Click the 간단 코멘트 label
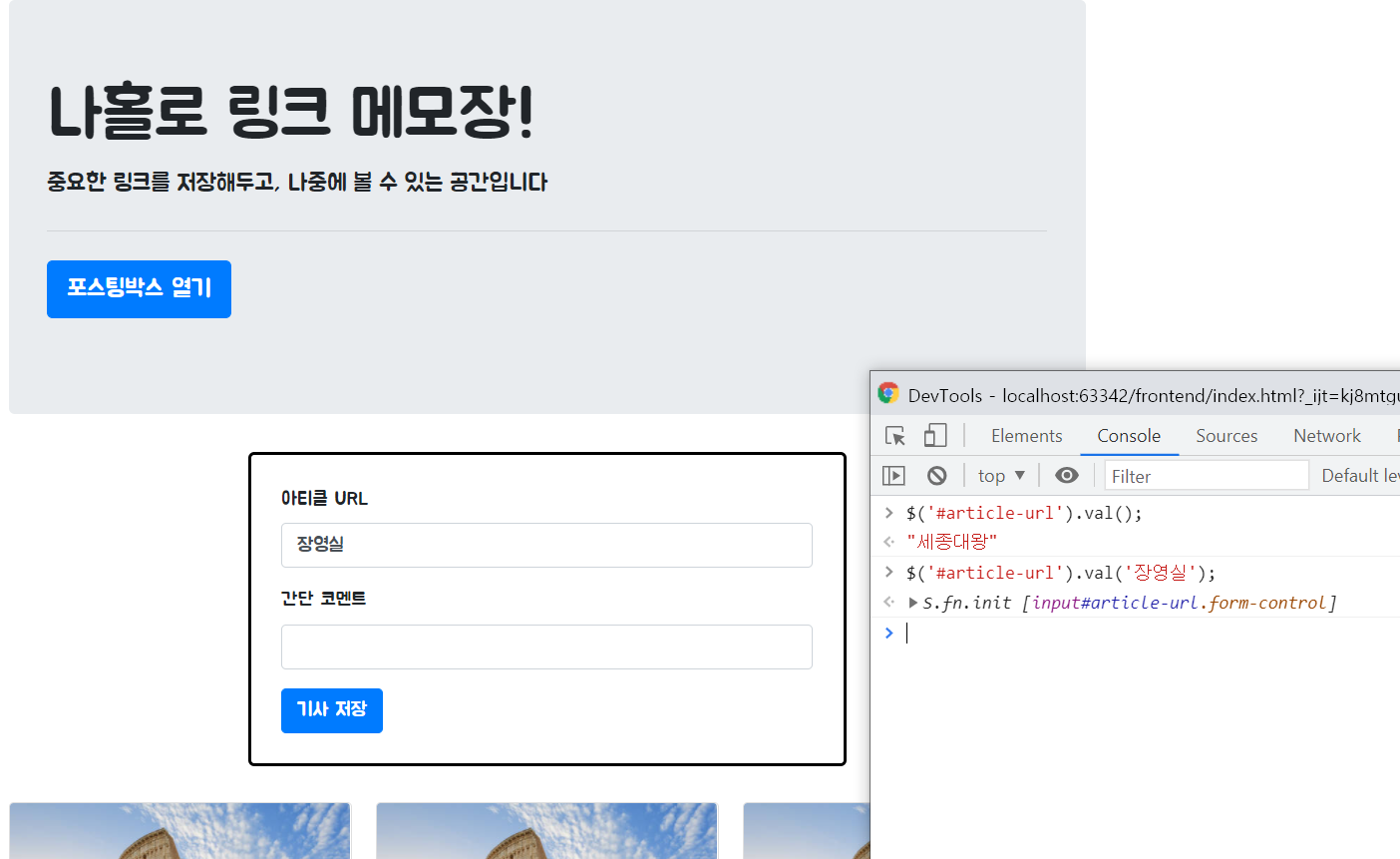 pos(323,598)
